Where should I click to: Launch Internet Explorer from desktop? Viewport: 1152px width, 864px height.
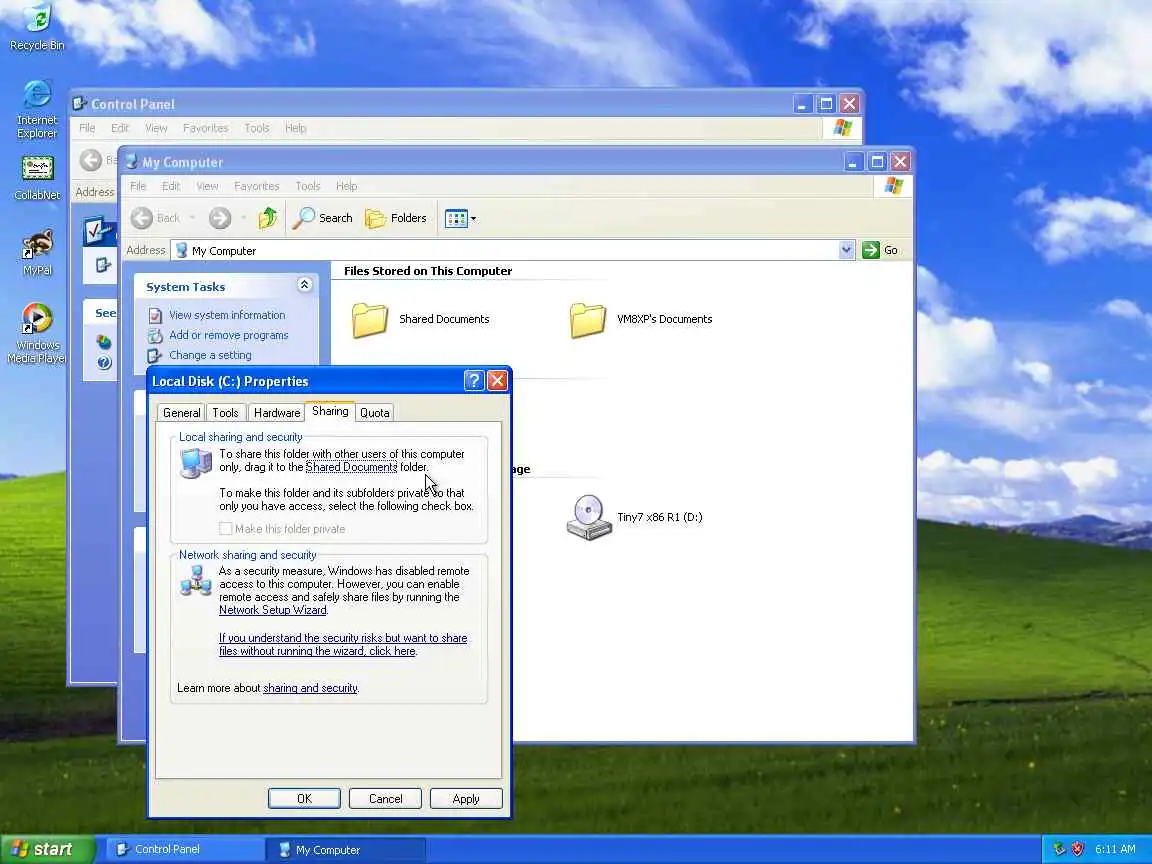pos(37,109)
